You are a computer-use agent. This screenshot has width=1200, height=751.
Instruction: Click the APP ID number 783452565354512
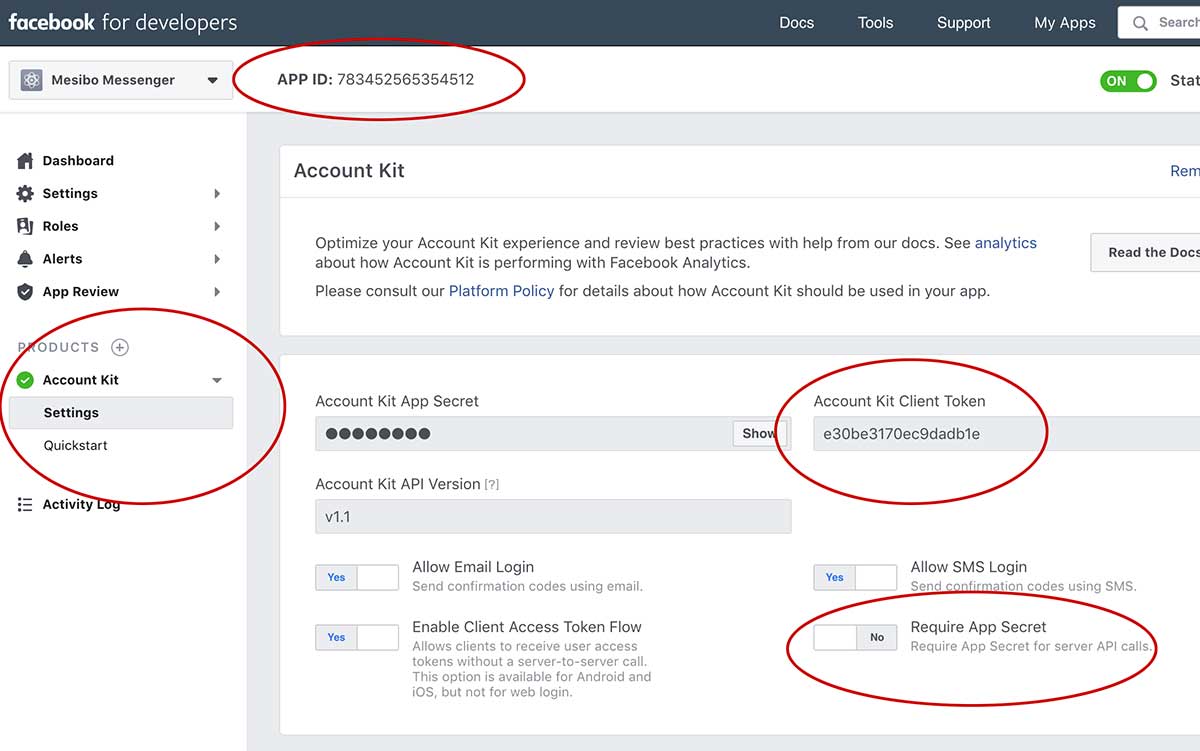tap(405, 79)
